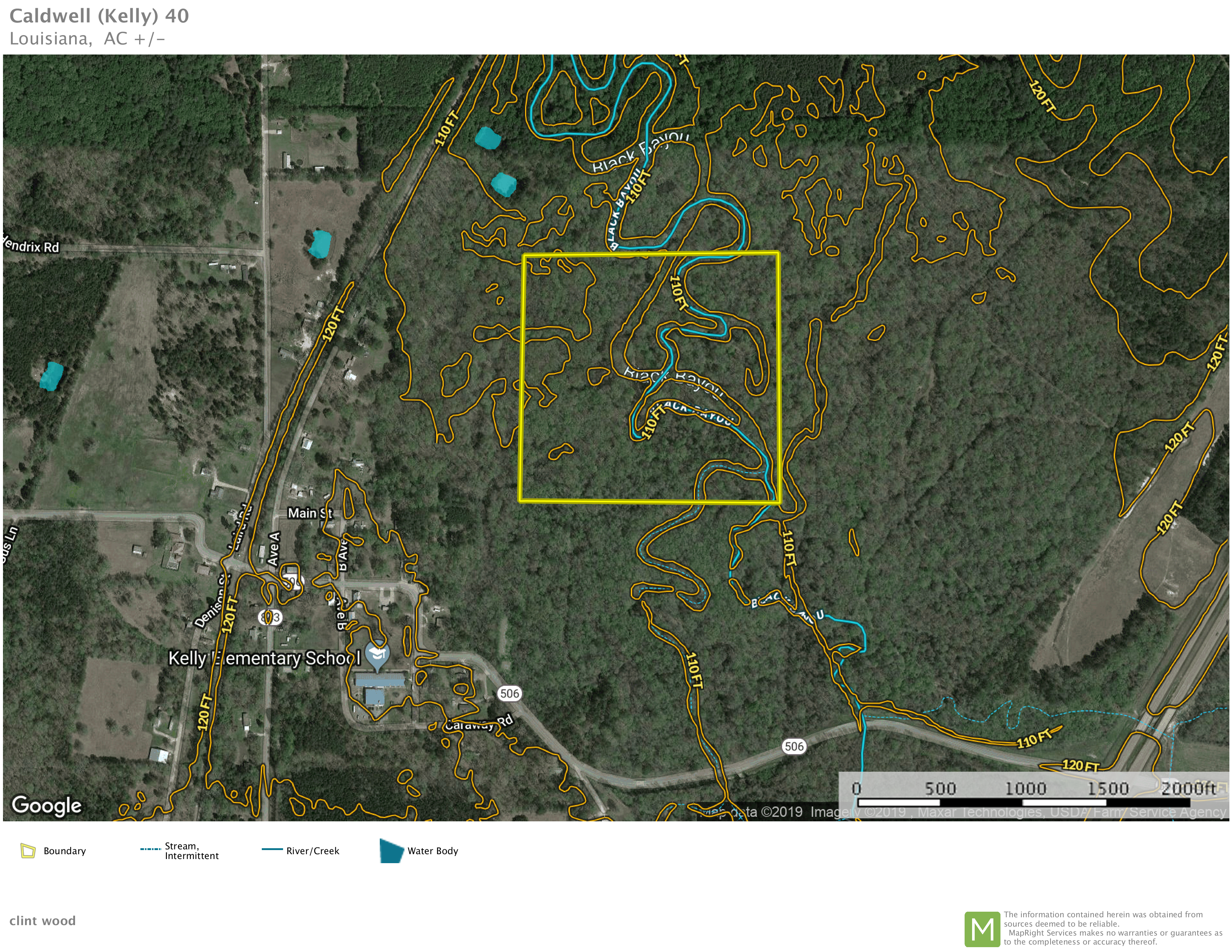The height and width of the screenshot is (952, 1232).
Task: Click the map scale bar
Action: [x=1023, y=802]
